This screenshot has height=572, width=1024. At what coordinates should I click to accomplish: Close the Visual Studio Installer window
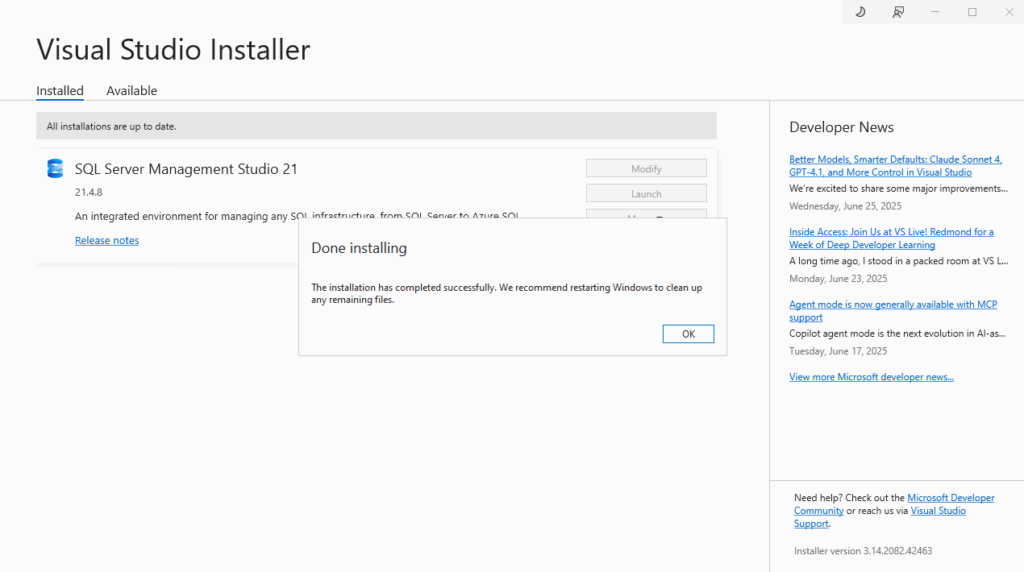tap(1009, 12)
